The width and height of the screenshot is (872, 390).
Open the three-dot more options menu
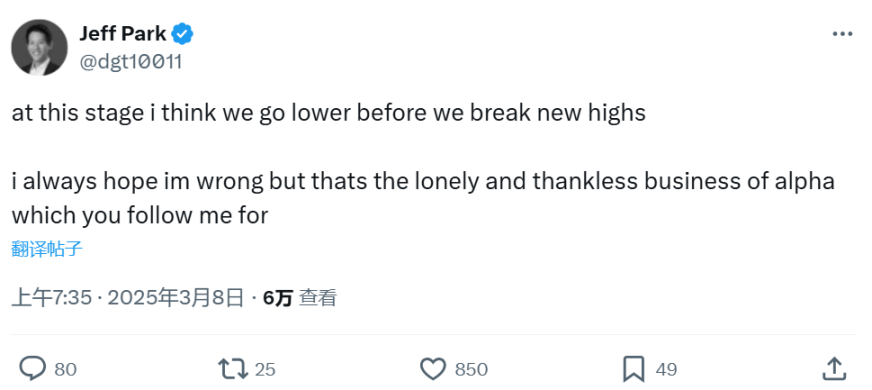point(842,34)
